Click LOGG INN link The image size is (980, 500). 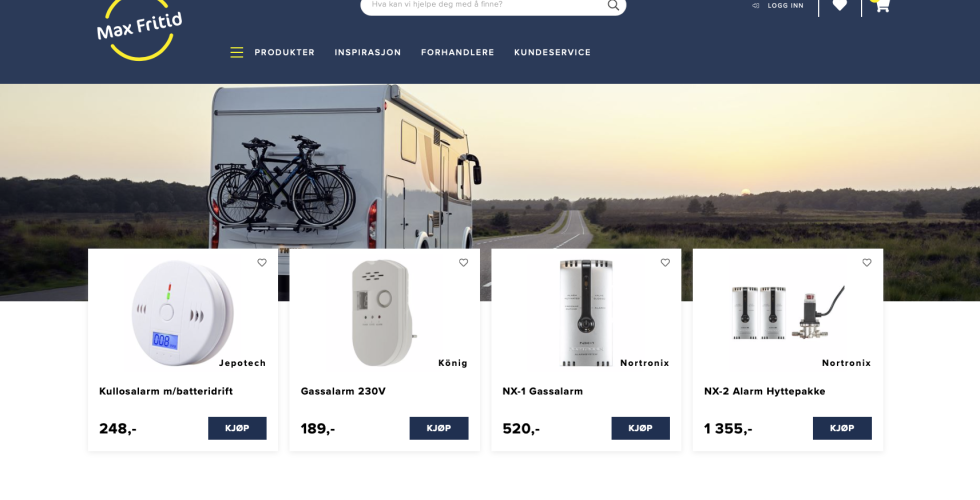786,6
